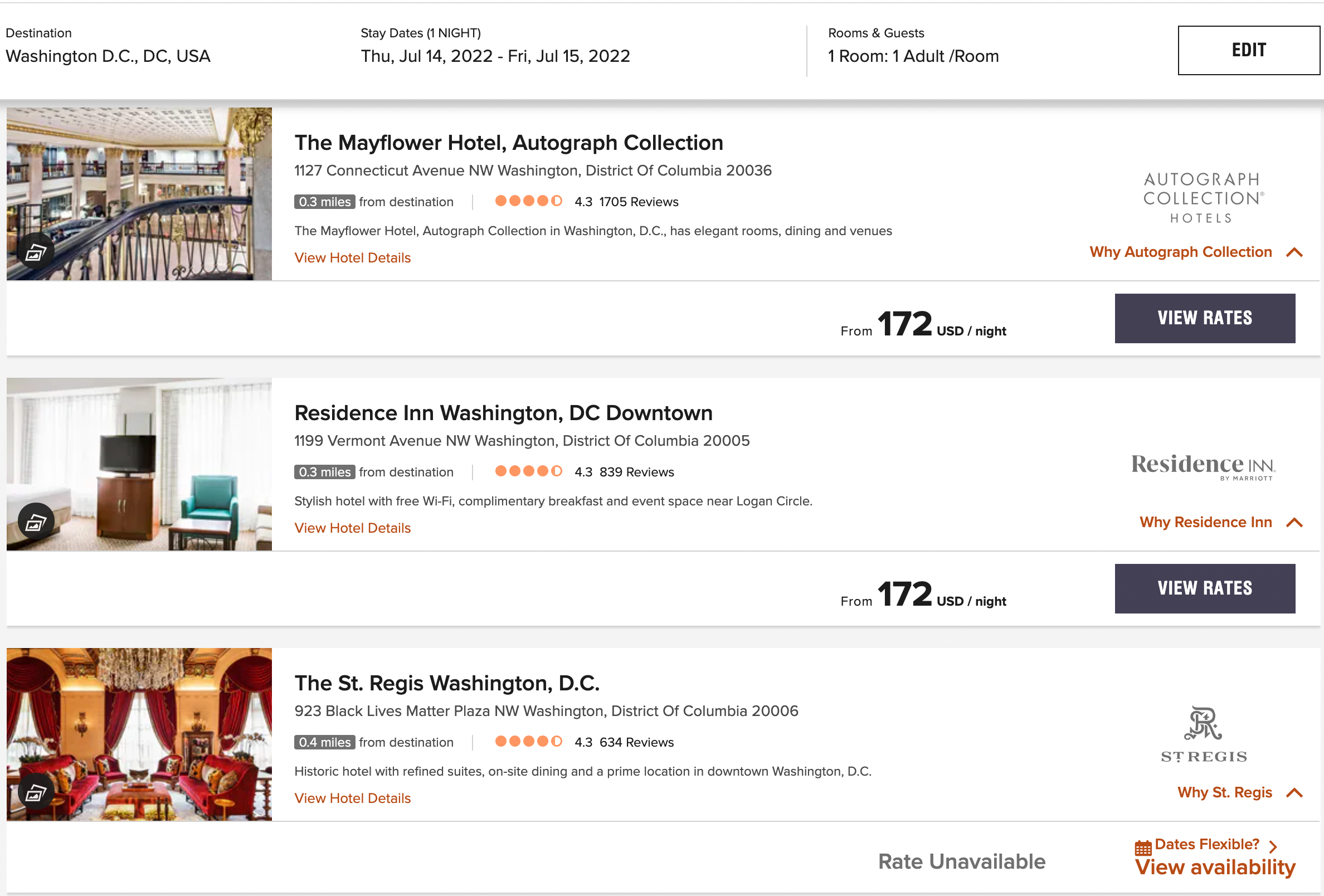The image size is (1324, 896).
Task: Open View Hotel Details for St. Regis
Action: [352, 798]
